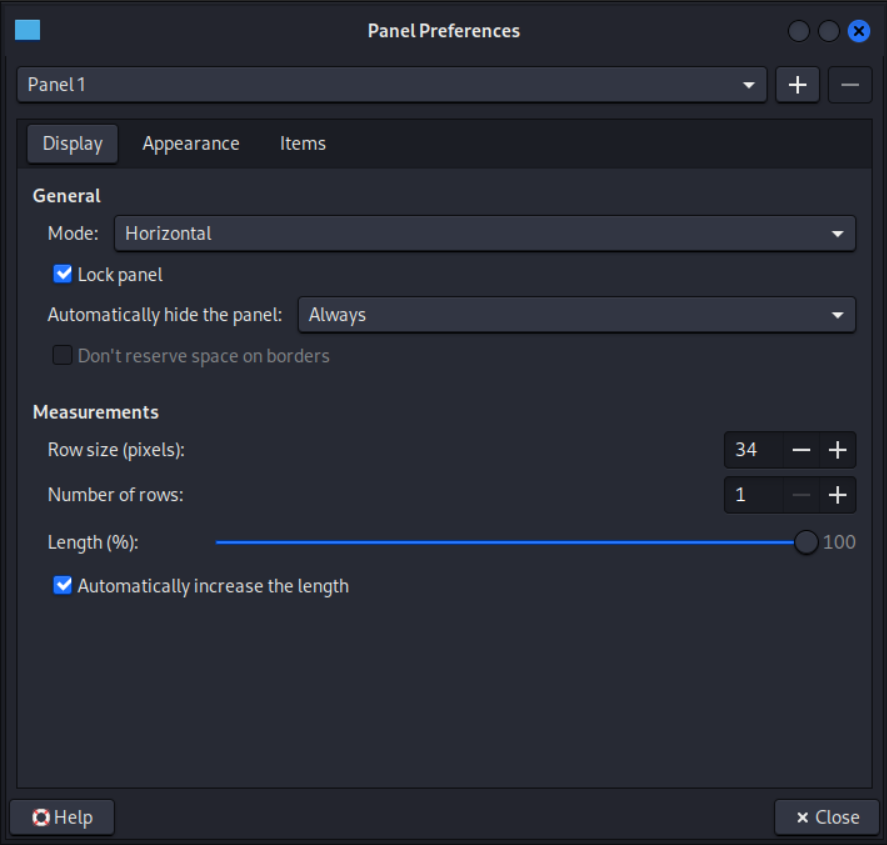Expand the Mode dropdown showing Horizontal

[x=485, y=234]
